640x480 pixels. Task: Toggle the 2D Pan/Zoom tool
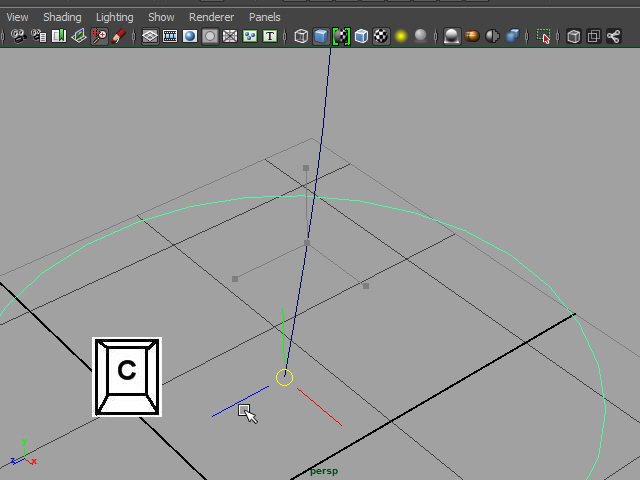(x=99, y=36)
